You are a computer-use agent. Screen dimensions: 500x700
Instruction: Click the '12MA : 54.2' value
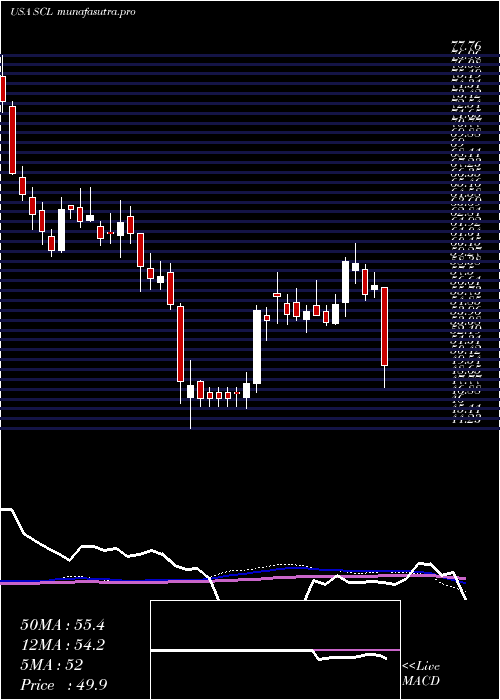[62, 645]
